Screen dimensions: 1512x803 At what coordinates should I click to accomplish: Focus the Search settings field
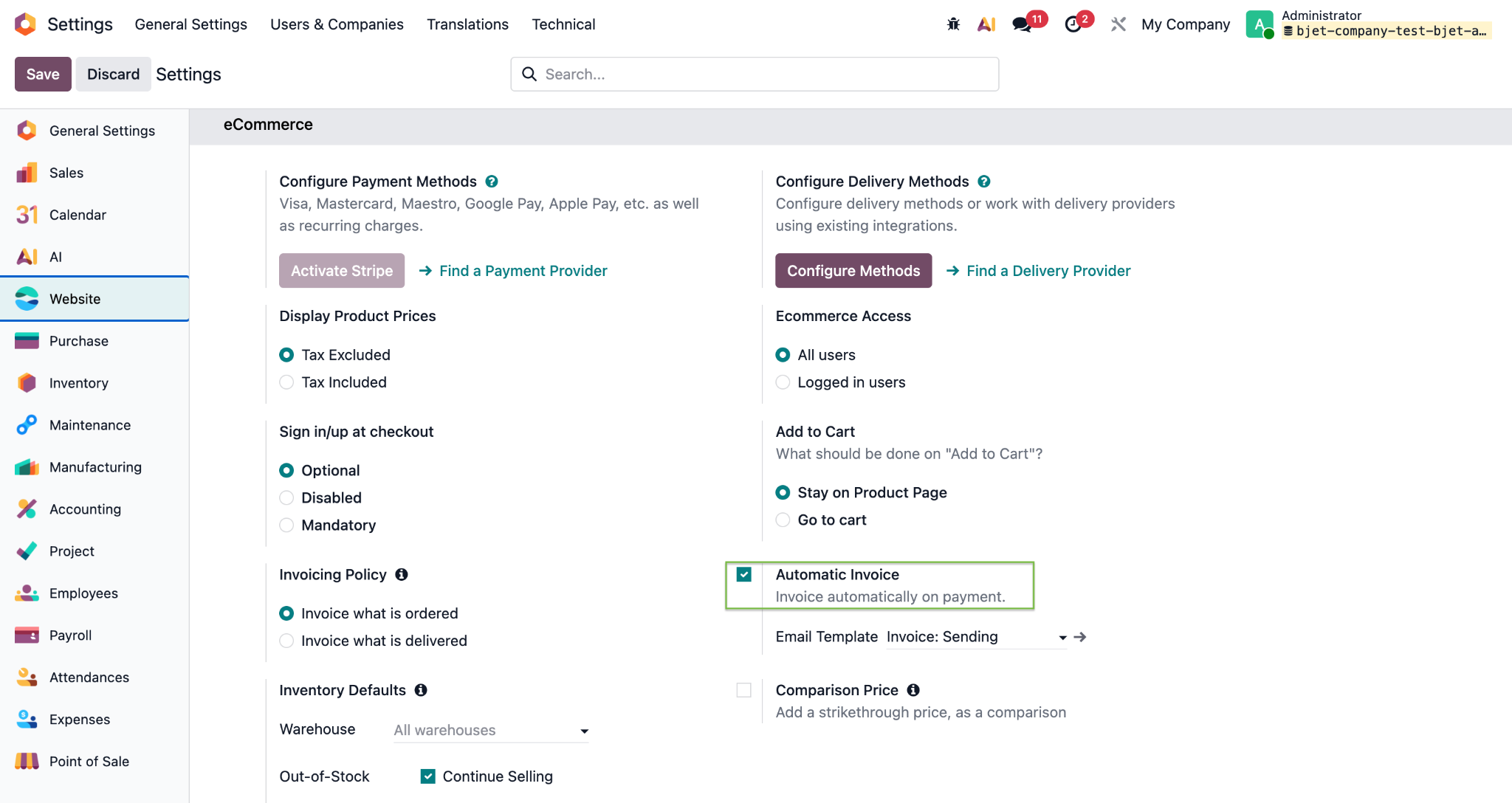(x=755, y=74)
